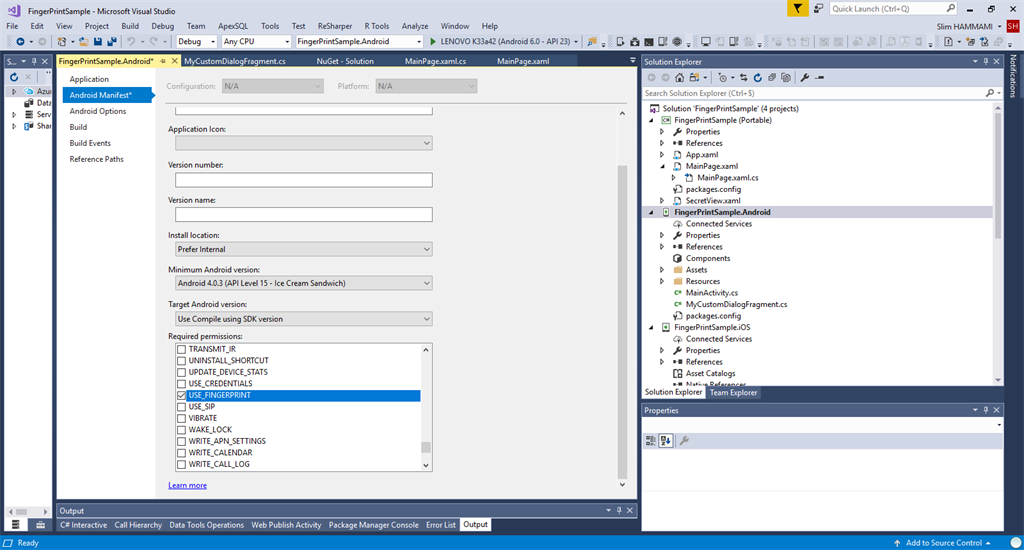Enable the VIBRATE permission checkbox
Viewport: 1024px width, 550px height.
pos(182,418)
